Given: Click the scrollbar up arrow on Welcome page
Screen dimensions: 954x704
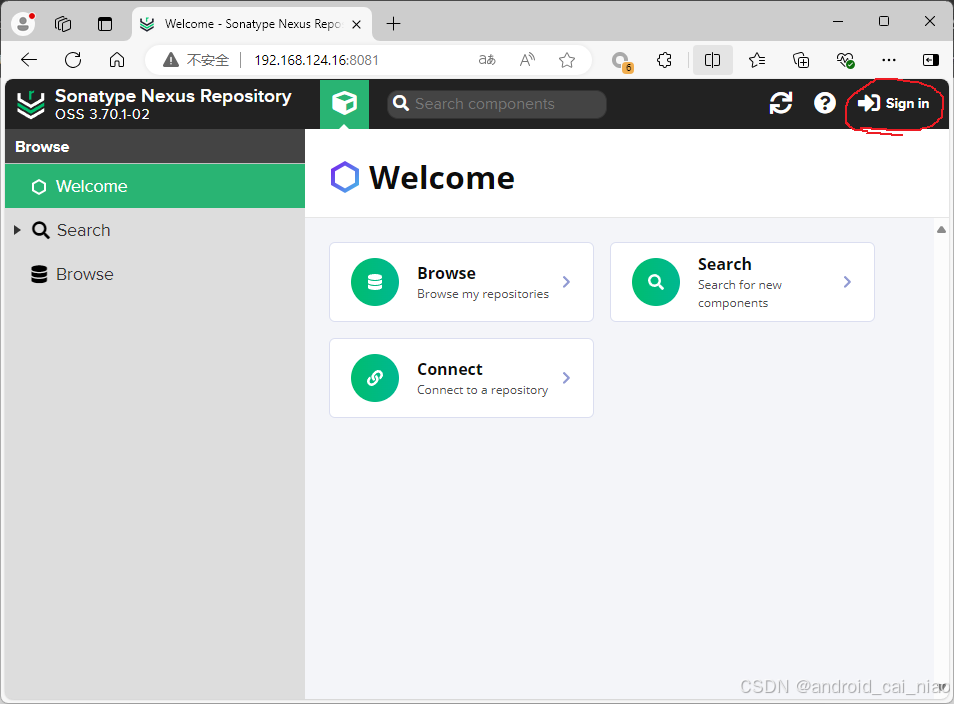Looking at the screenshot, I should point(941,229).
